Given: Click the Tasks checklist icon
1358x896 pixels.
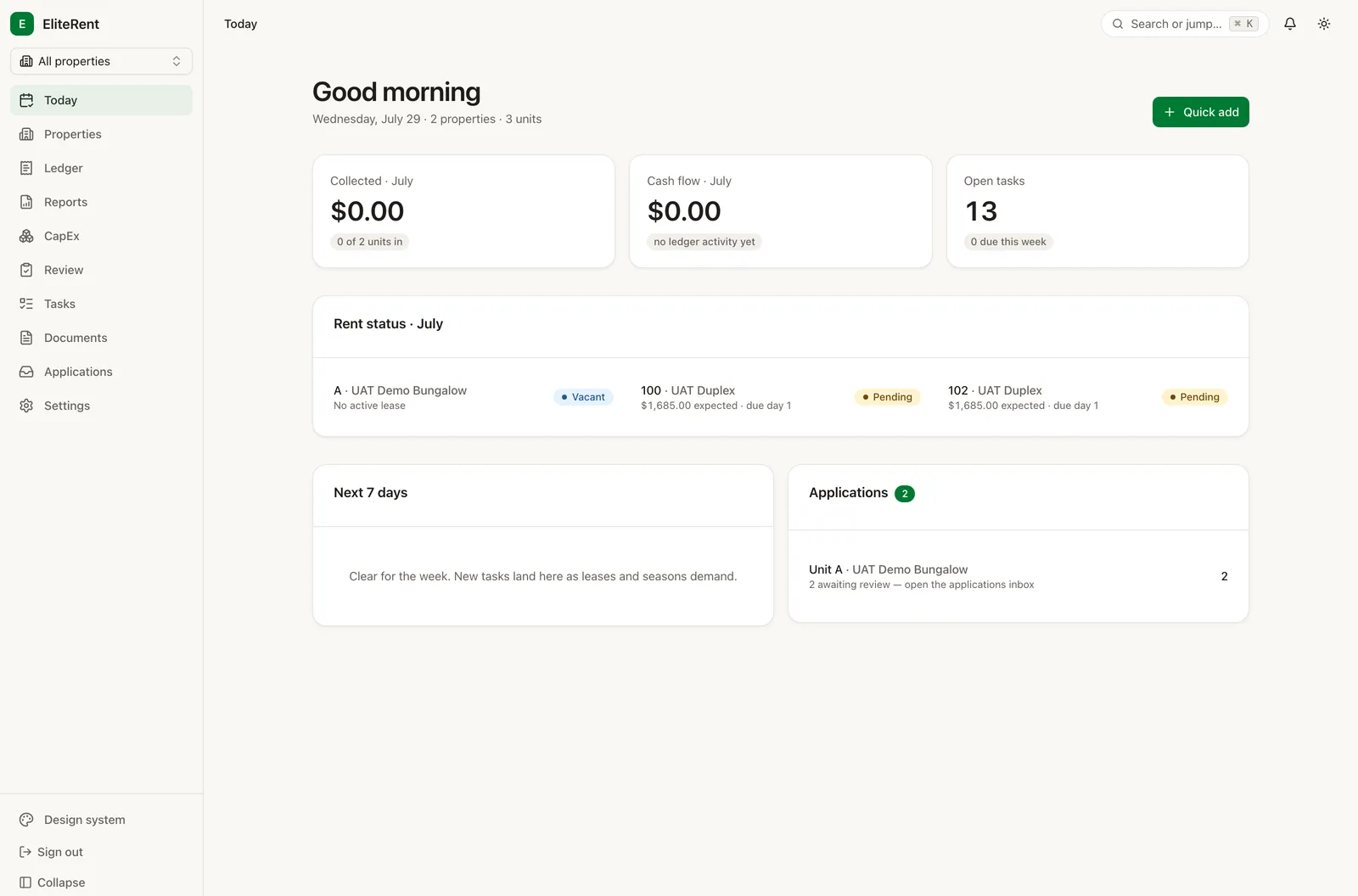Looking at the screenshot, I should pyautogui.click(x=26, y=304).
